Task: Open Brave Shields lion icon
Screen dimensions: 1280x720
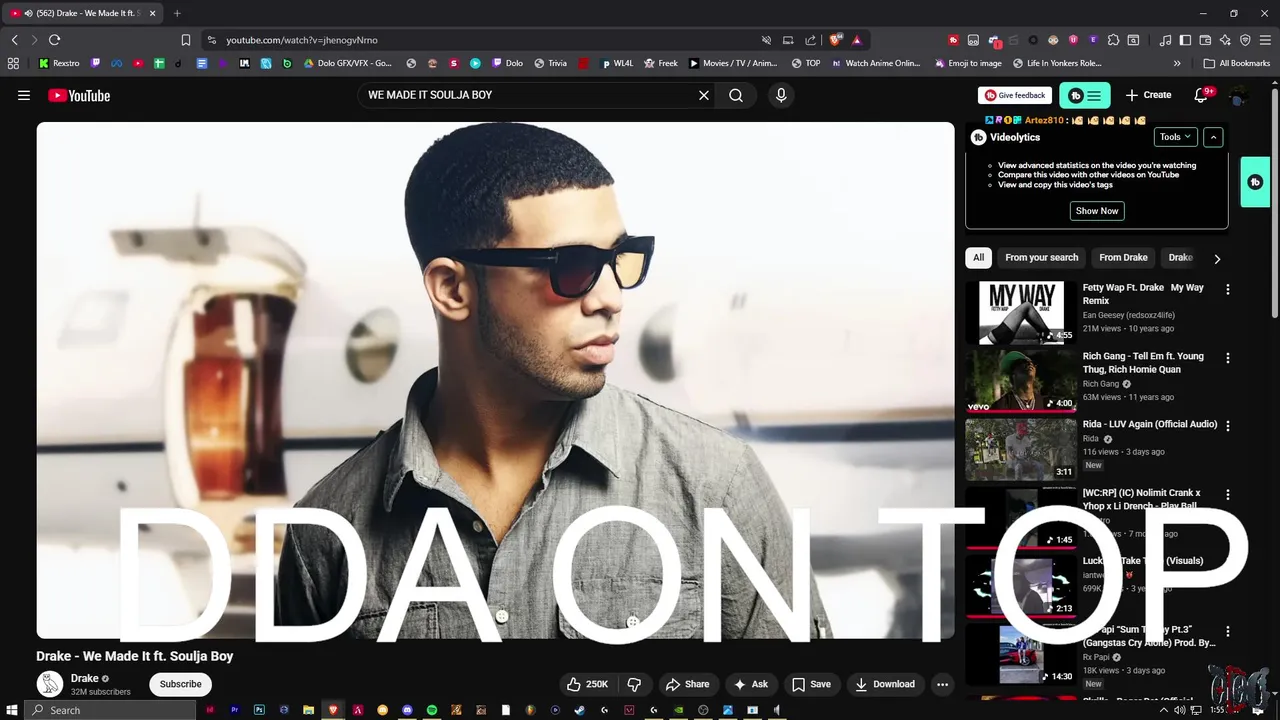Action: pyautogui.click(x=836, y=40)
